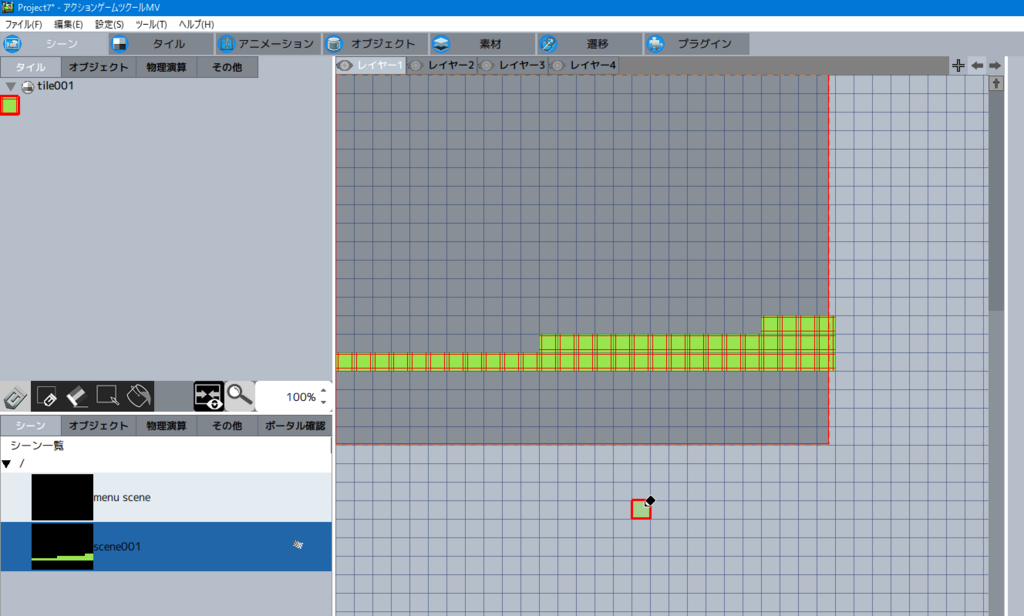1024x616 pixels.
Task: Toggle the layer sync view icon
Action: pos(208,397)
